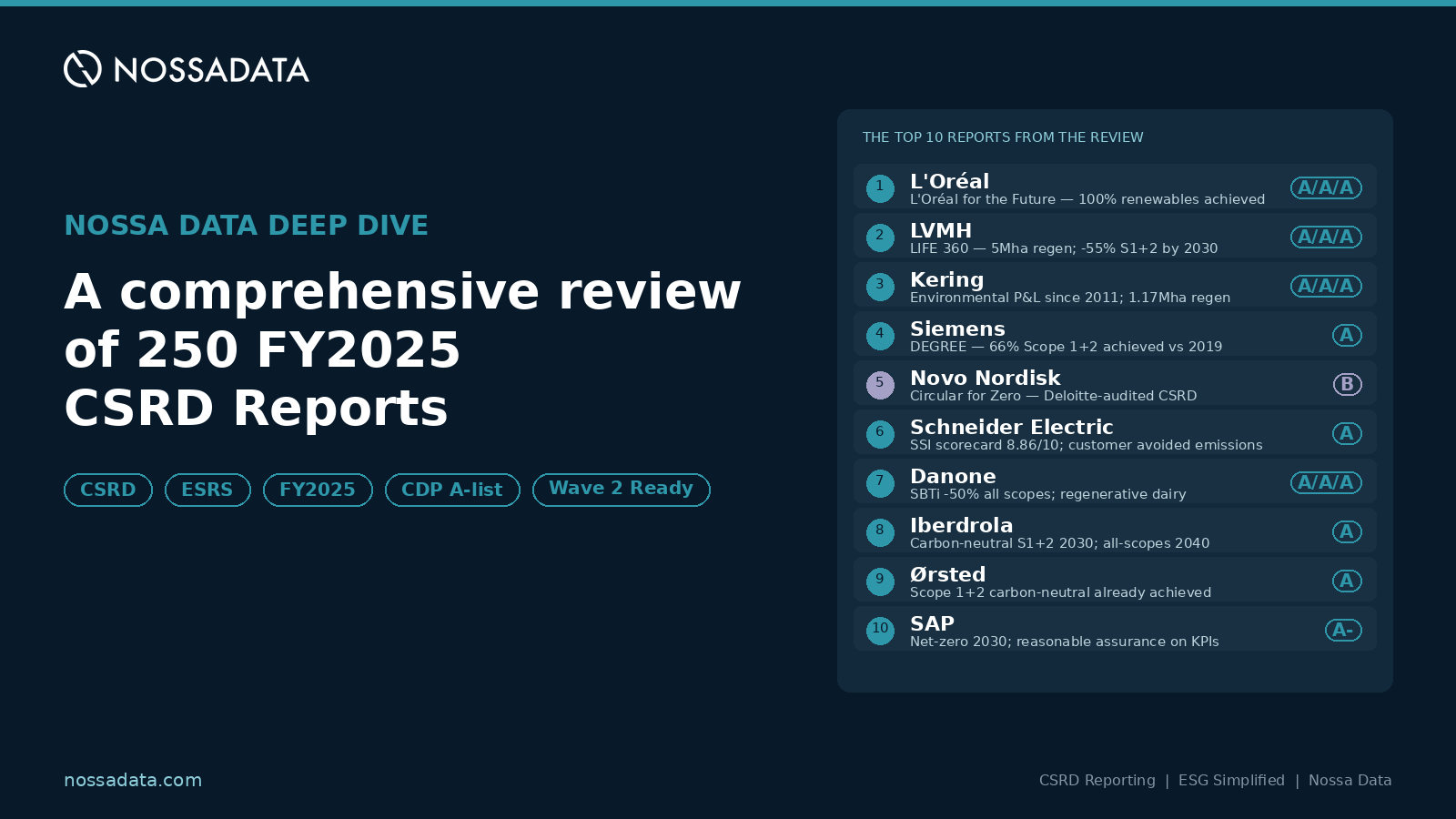Click 'CSRD Reporting' in the footer
The width and height of the screenshot is (1456, 819).
pos(1097,781)
